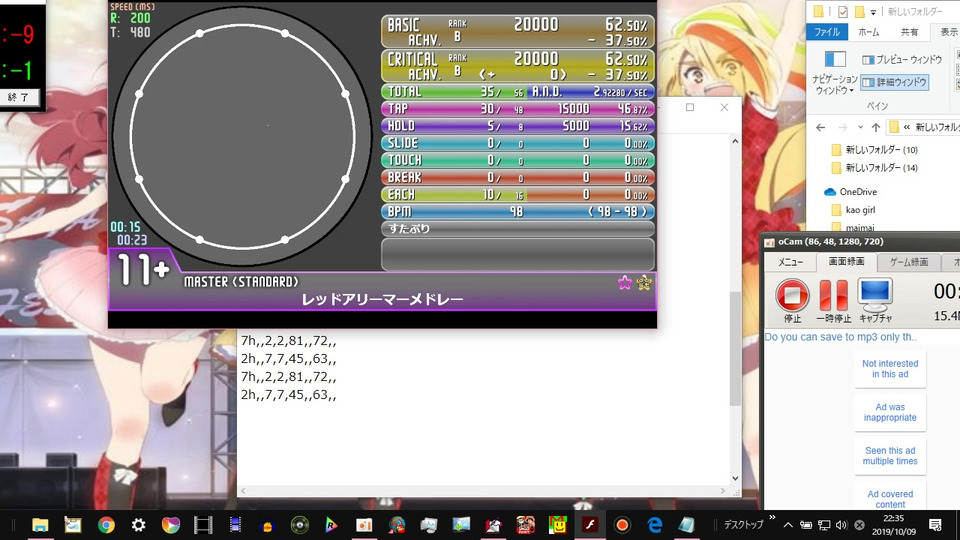
Task: Take a screenshot with oCam's キャプチャ monitor icon
Action: (x=874, y=294)
